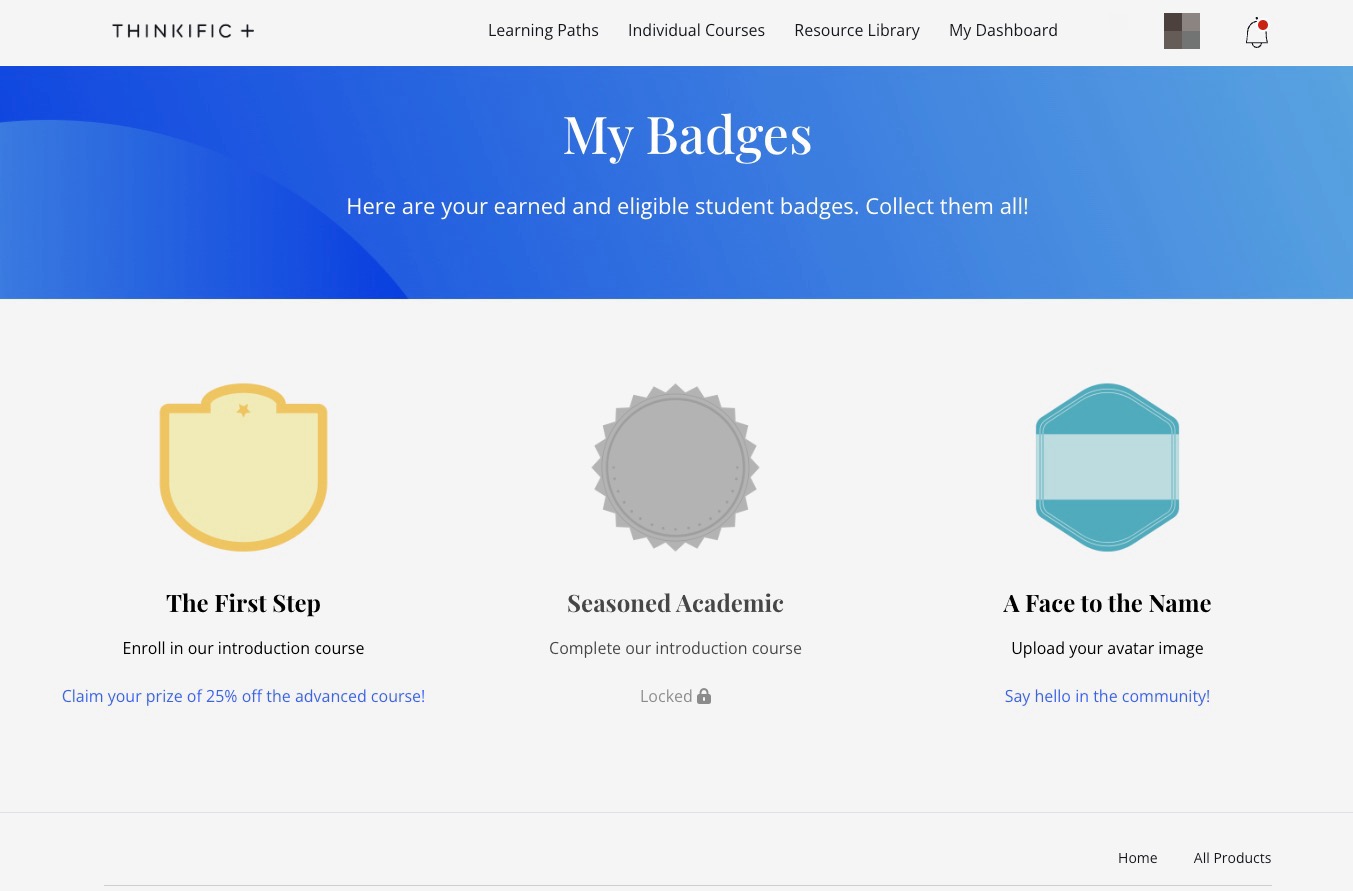Browse the Resource Library
This screenshot has height=891, width=1353.
coord(857,30)
